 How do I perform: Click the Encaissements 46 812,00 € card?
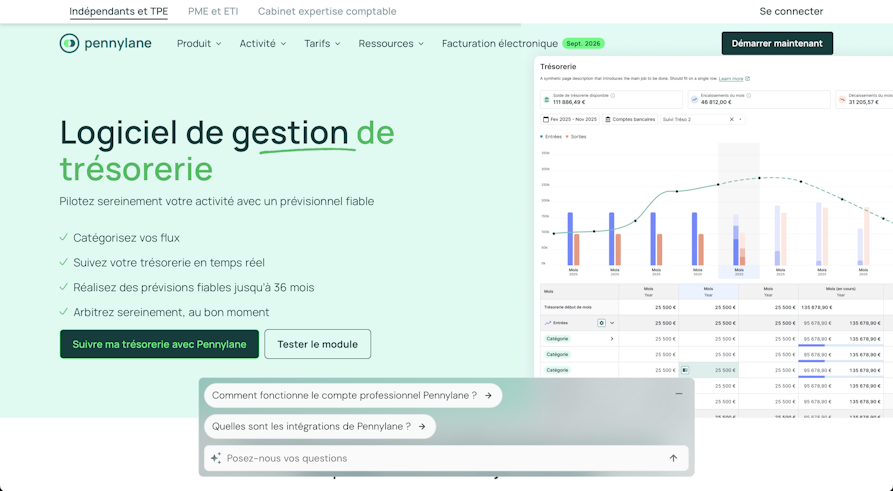[759, 99]
